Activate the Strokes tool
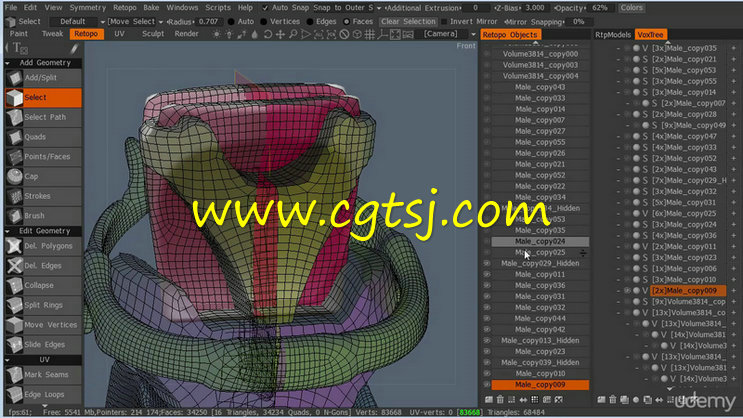Image resolution: width=743 pixels, height=418 pixels. click(43, 196)
